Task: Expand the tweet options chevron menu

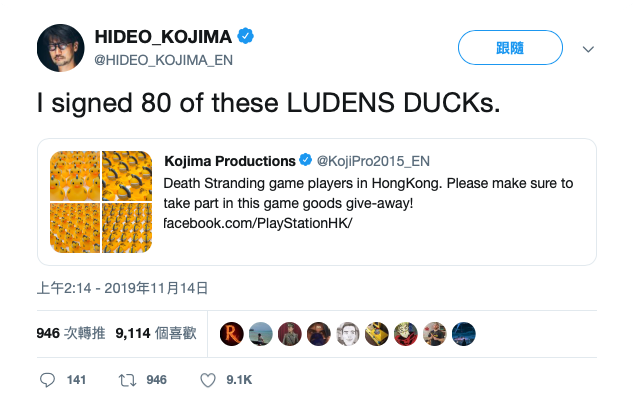Action: point(588,48)
